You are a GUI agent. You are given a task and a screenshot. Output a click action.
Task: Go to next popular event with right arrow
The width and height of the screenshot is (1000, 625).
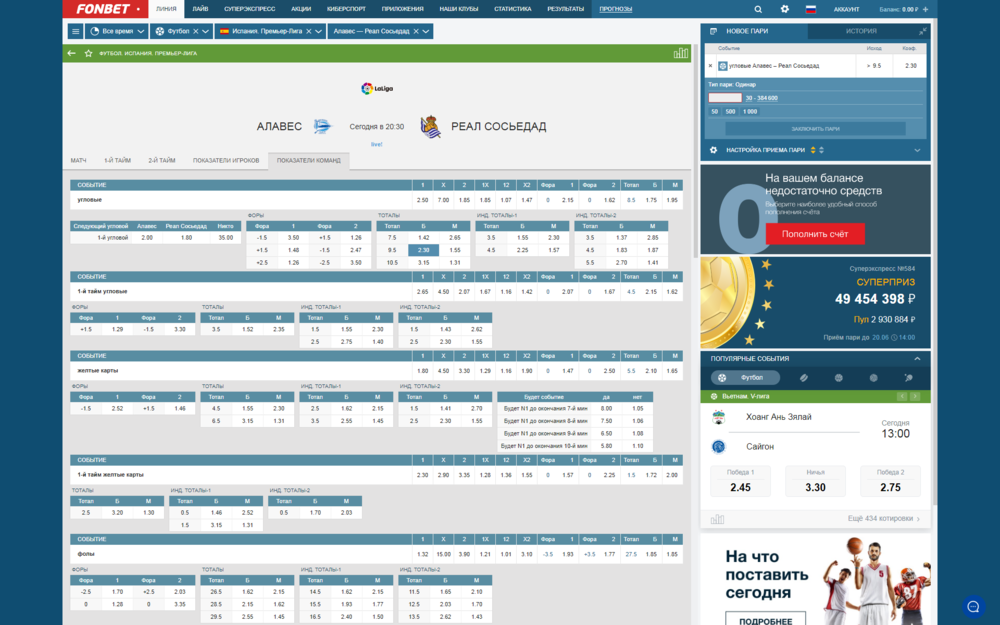[915, 397]
